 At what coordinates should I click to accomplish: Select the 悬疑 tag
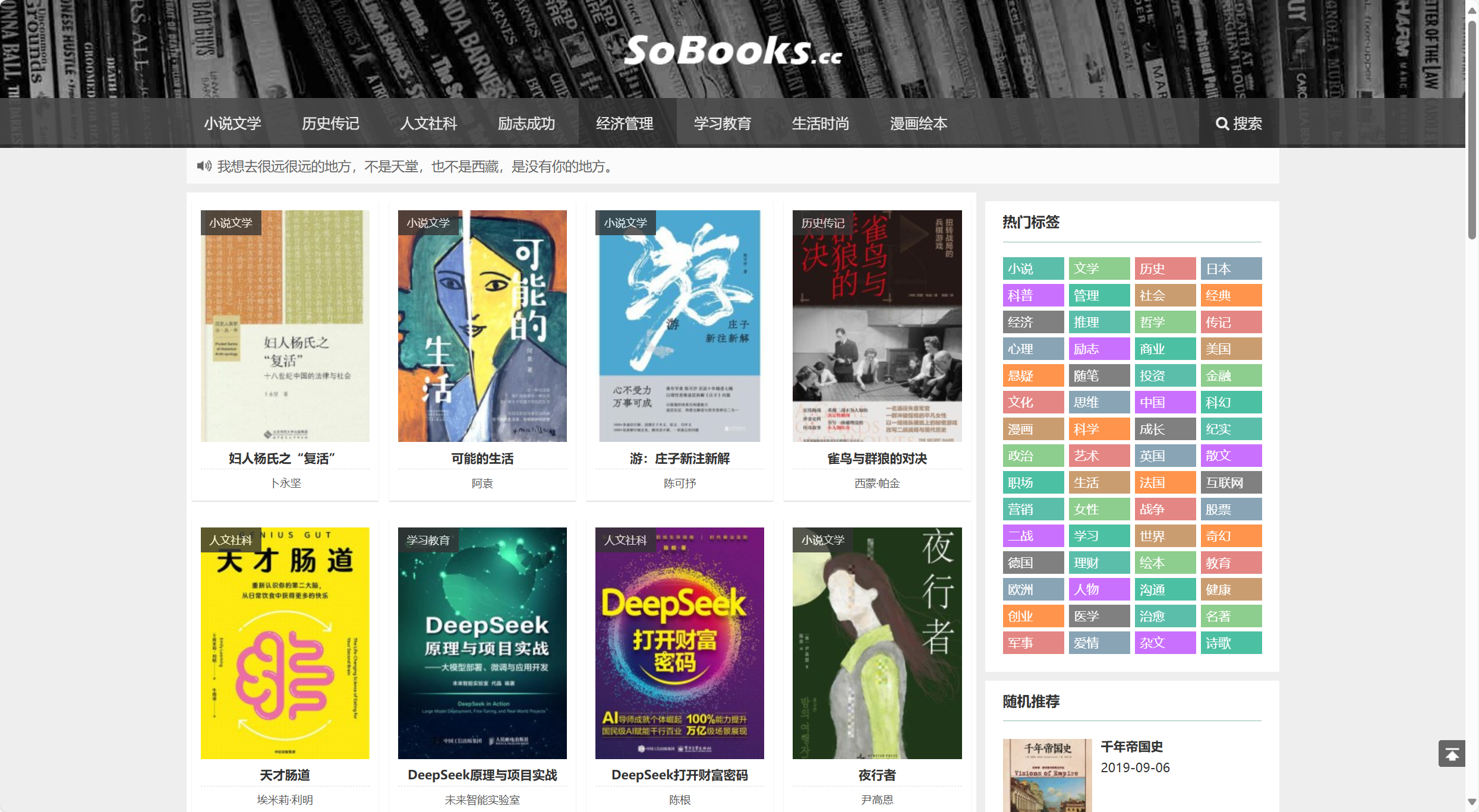pyautogui.click(x=1033, y=375)
